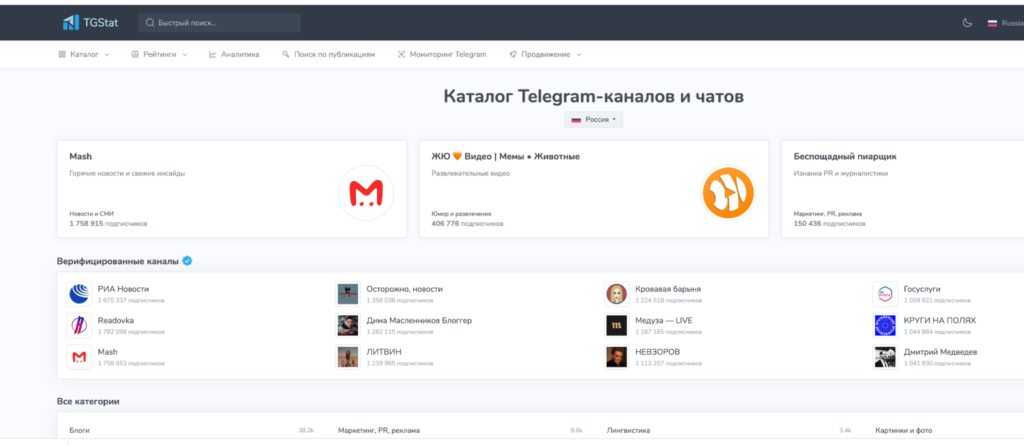Click the КРУГИ НА ПОЛЯХ avatar
Image resolution: width=1024 pixels, height=446 pixels.
[885, 325]
